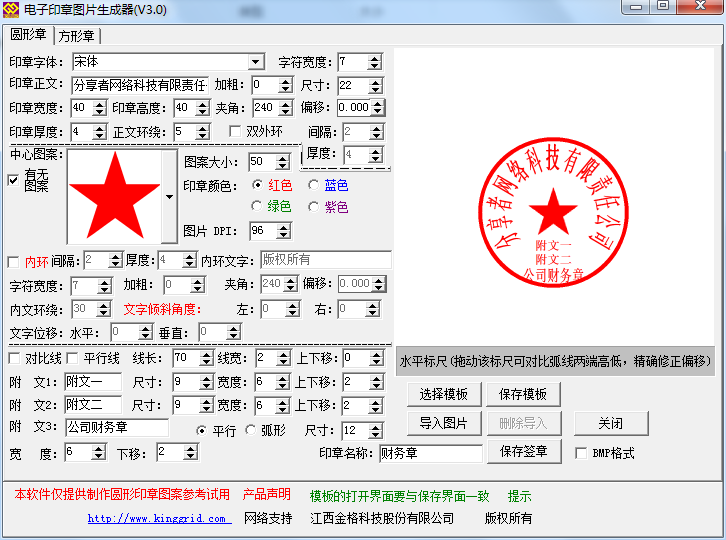The image size is (726, 540).
Task: Click the 水平标尺 ruler bar
Action: [x=555, y=360]
